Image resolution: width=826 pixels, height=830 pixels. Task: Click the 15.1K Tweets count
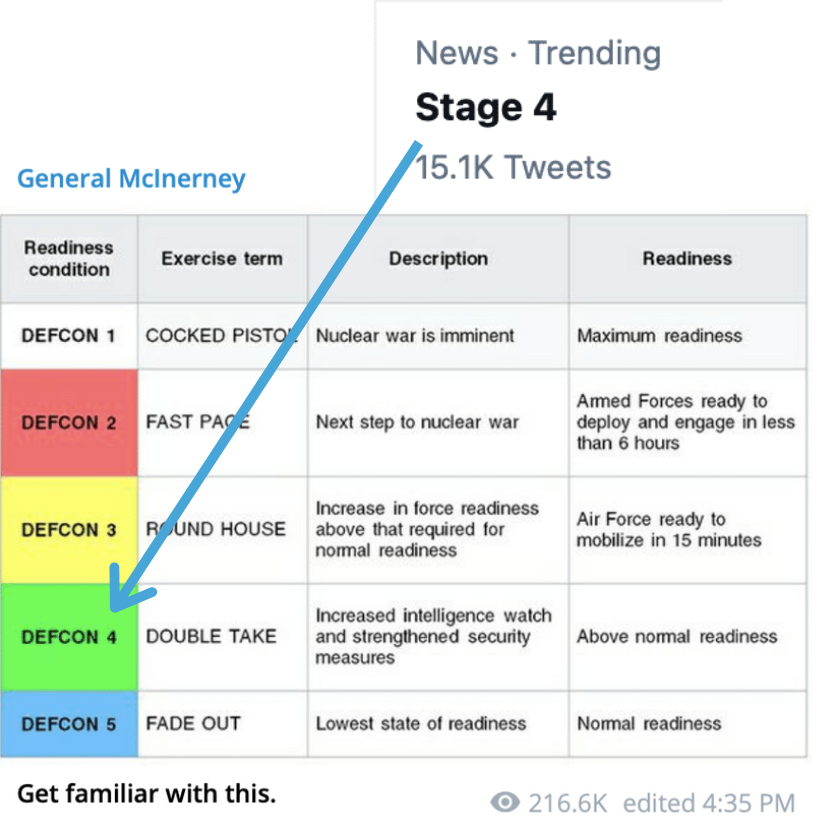[x=513, y=167]
